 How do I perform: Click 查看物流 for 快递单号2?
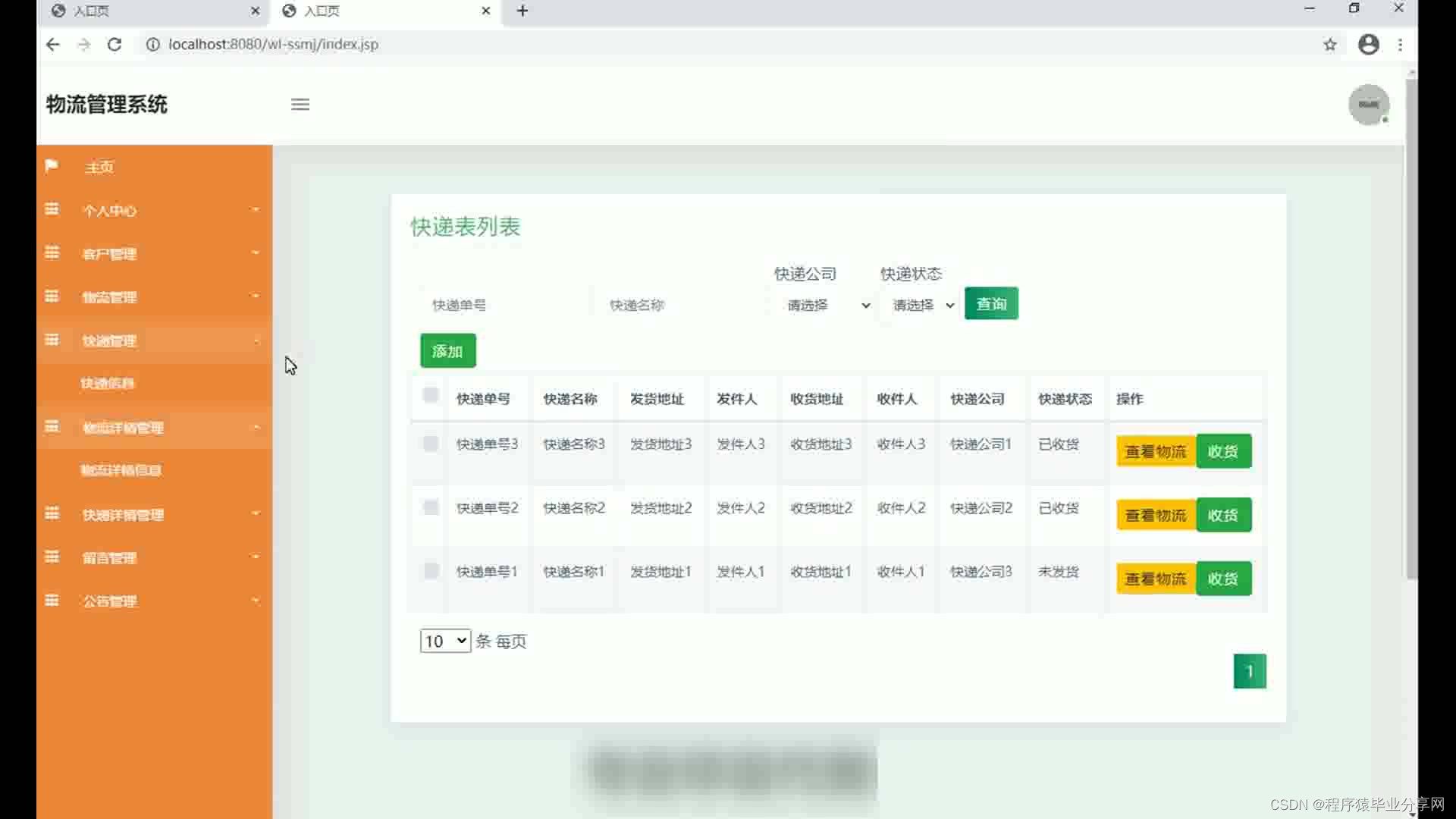pyautogui.click(x=1155, y=516)
